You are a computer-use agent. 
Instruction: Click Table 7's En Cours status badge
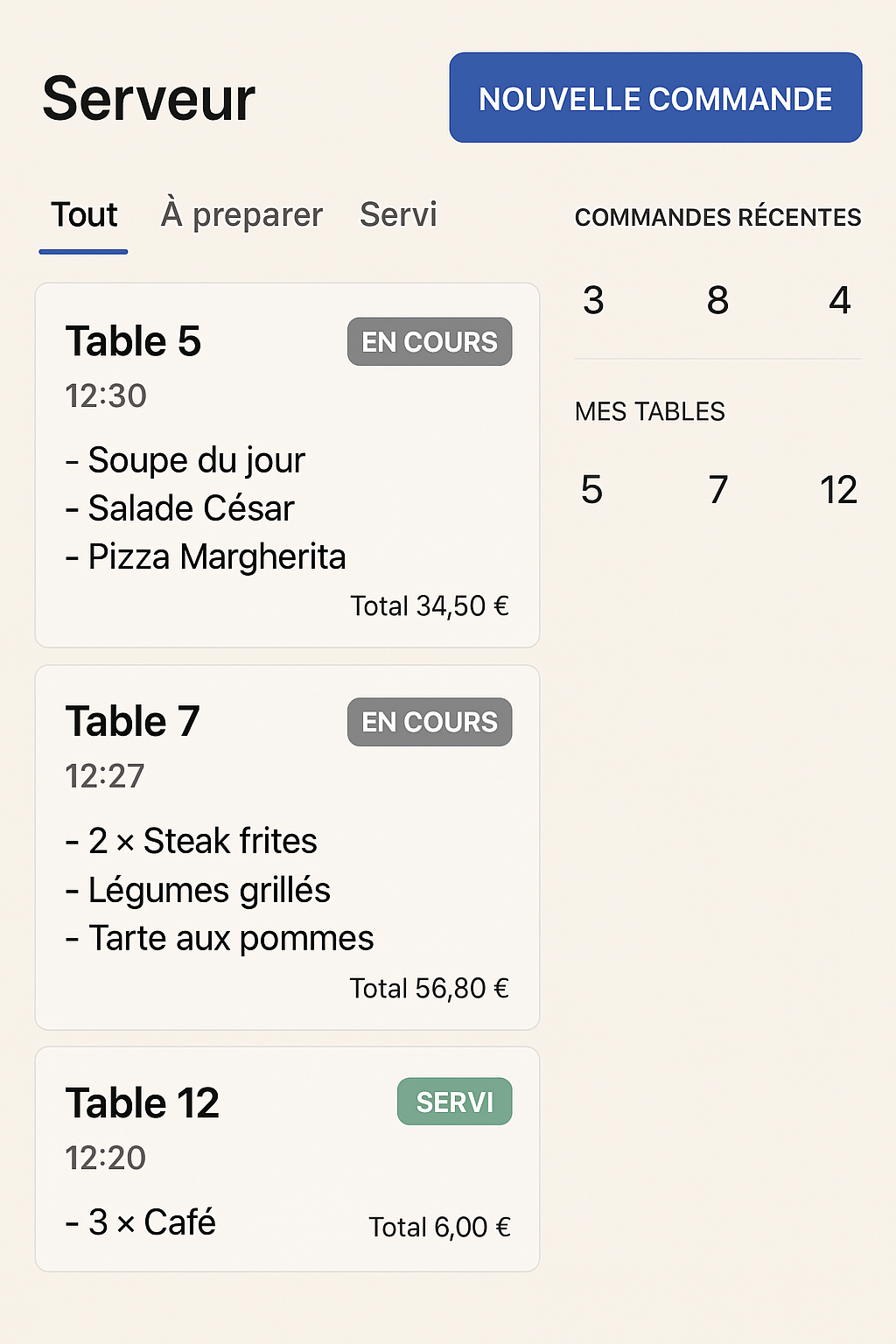tap(430, 722)
